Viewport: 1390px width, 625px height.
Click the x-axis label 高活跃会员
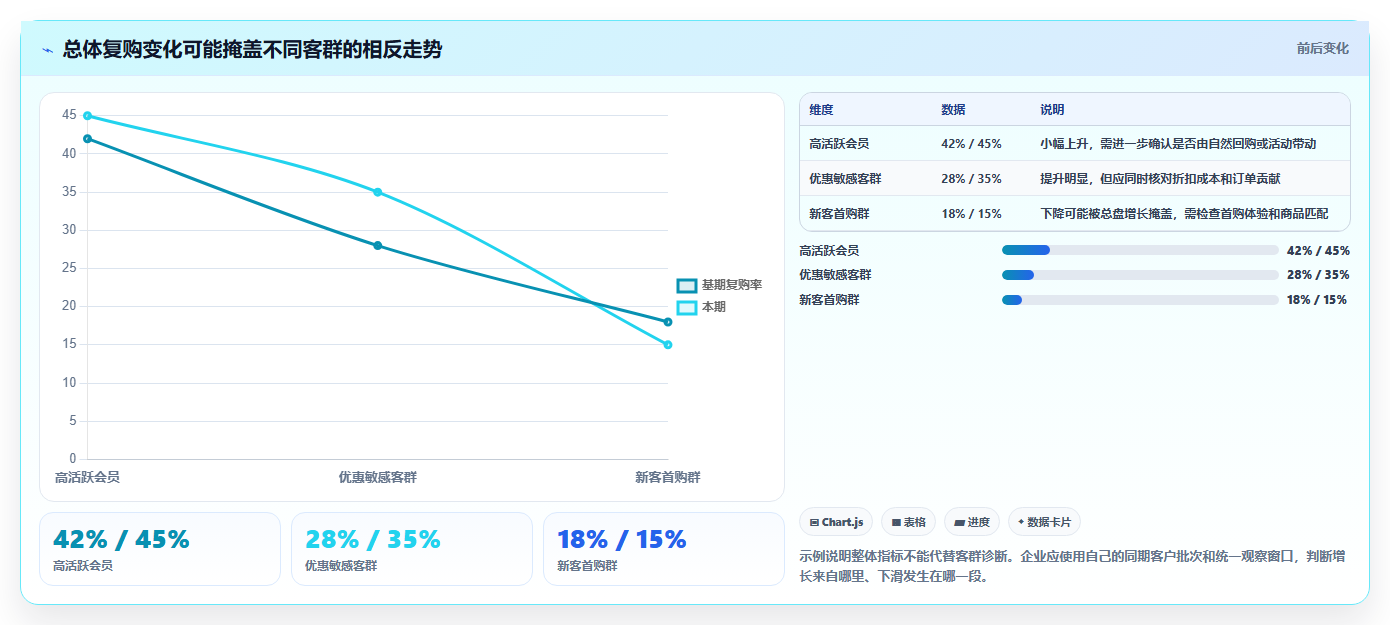coord(88,478)
